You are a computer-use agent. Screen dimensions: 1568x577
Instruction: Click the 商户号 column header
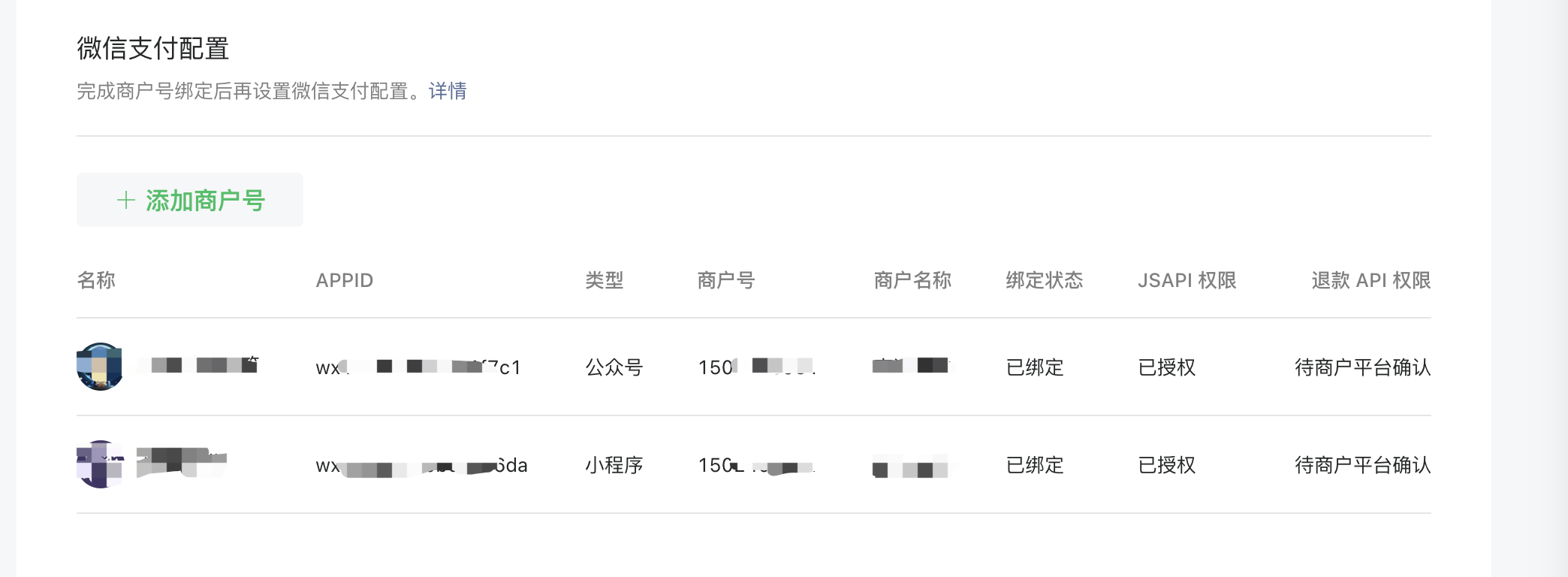726,280
